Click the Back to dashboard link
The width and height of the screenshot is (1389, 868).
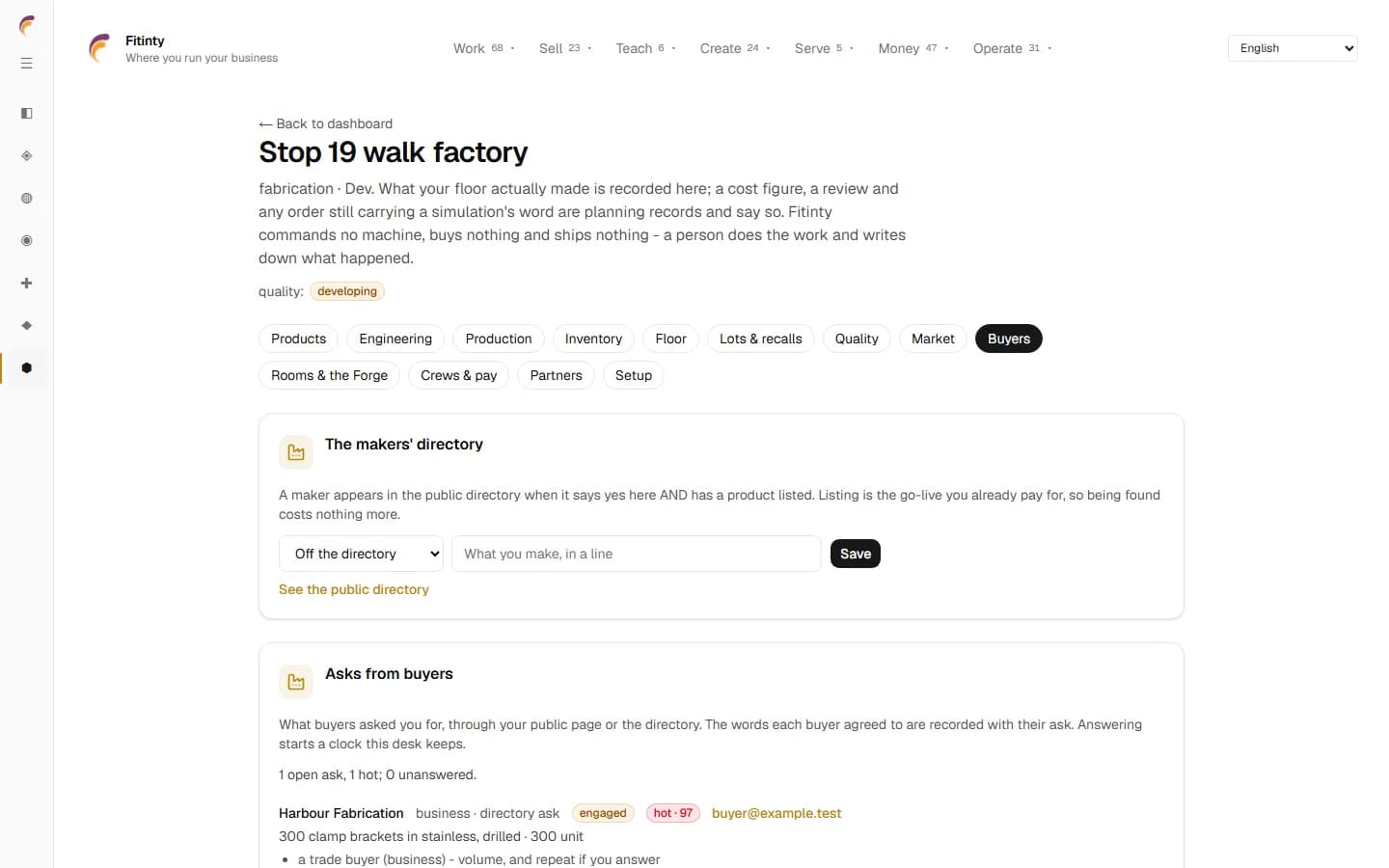[x=325, y=123]
